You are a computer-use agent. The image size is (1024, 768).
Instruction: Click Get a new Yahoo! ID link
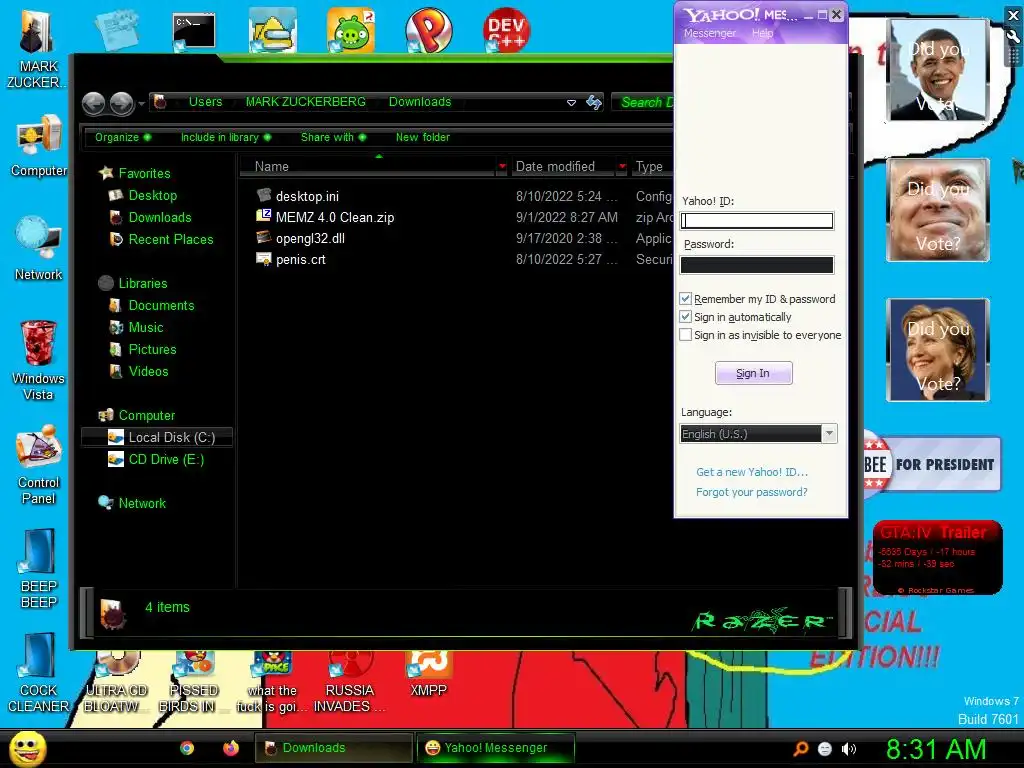(x=752, y=472)
